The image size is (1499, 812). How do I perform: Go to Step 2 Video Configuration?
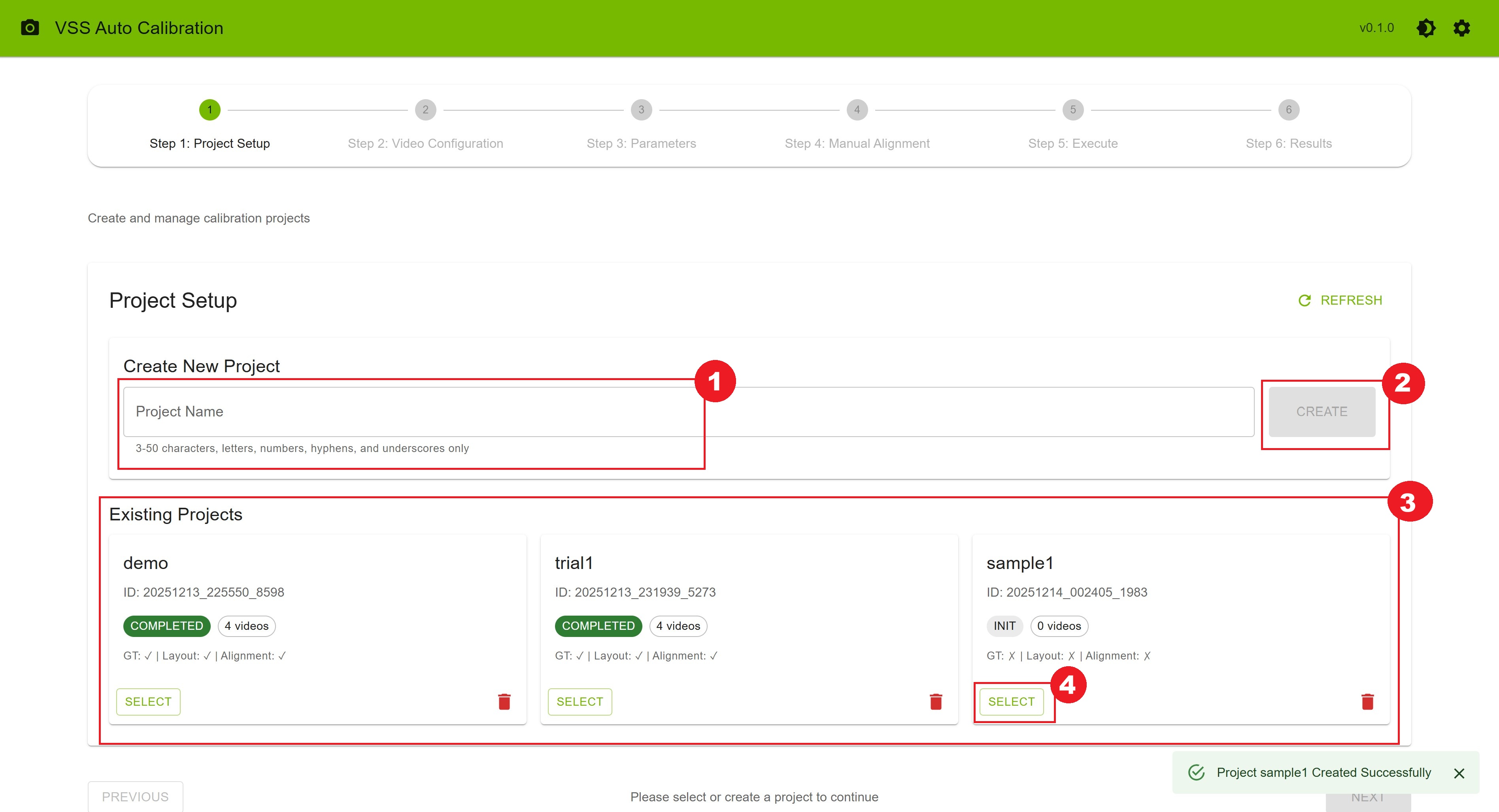pos(425,110)
